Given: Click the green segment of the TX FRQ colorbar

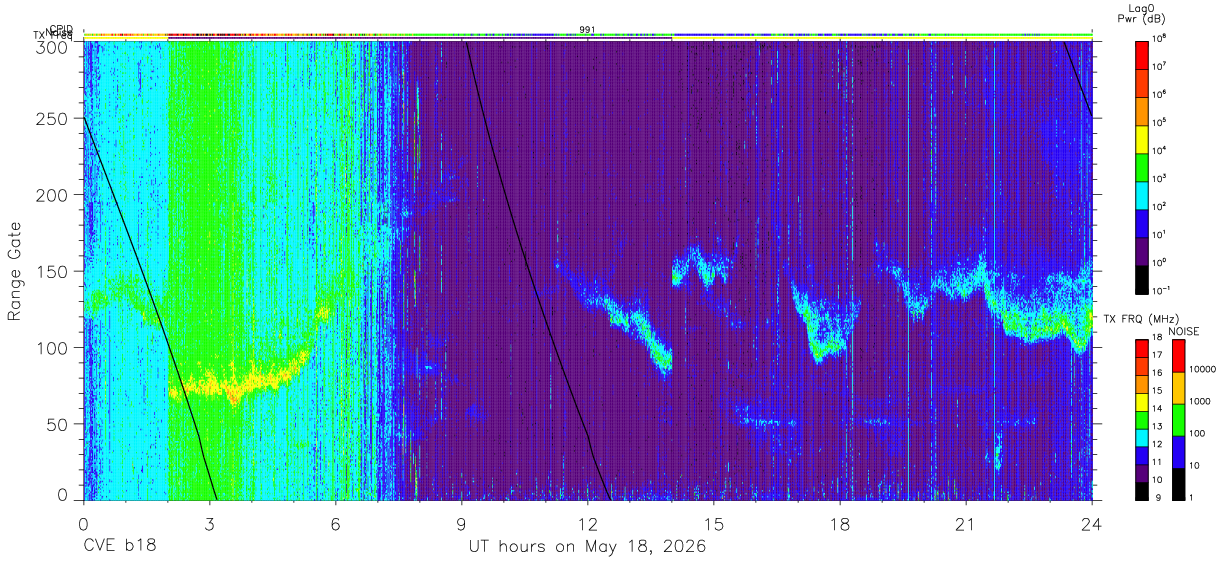Looking at the screenshot, I should (x=1142, y=420).
